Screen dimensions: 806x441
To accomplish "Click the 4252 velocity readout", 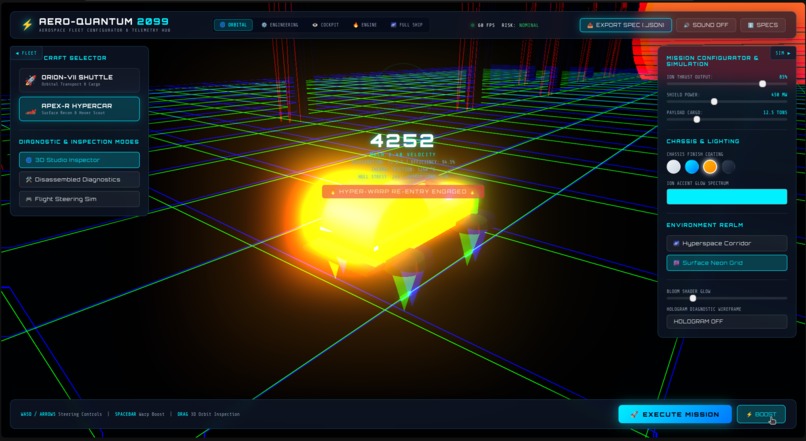I will point(402,140).
